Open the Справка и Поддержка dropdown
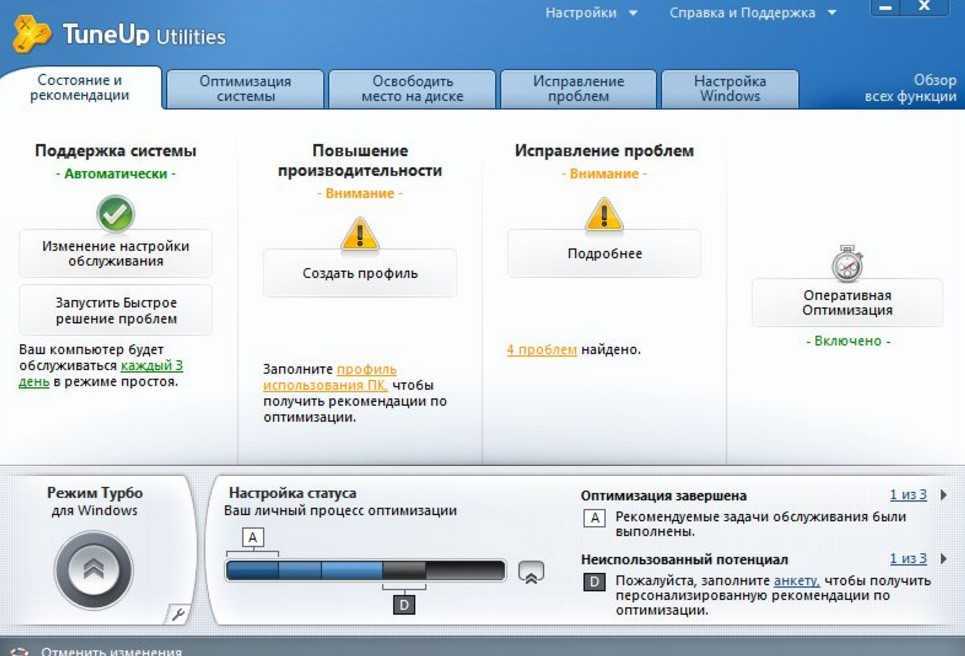965x656 pixels. coord(753,13)
